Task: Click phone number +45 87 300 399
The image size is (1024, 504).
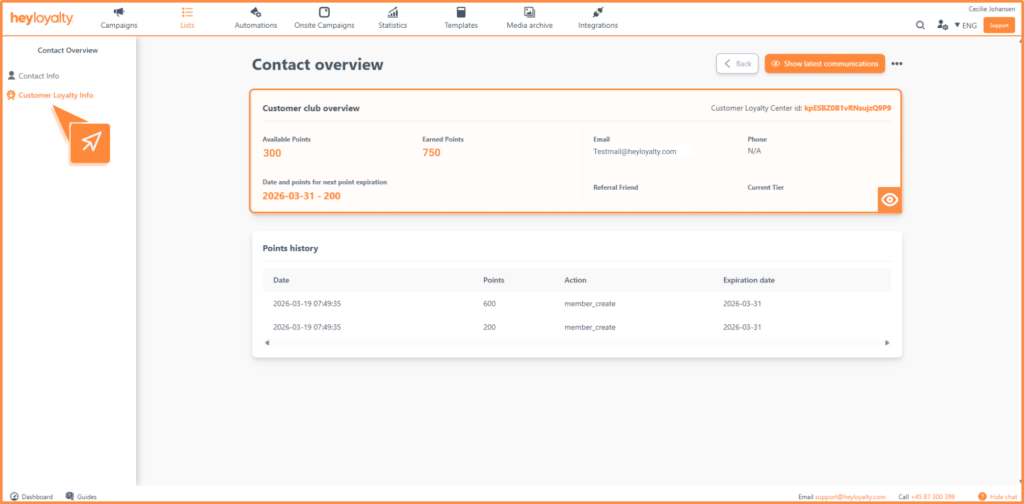Action: (933, 497)
